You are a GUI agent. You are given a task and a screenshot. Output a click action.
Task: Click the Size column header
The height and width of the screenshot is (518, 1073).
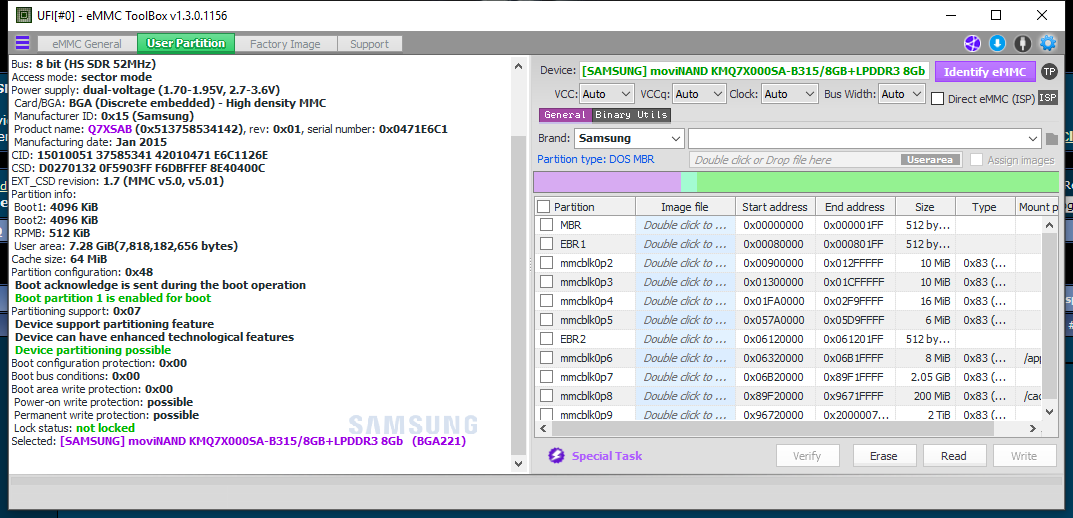(x=925, y=207)
